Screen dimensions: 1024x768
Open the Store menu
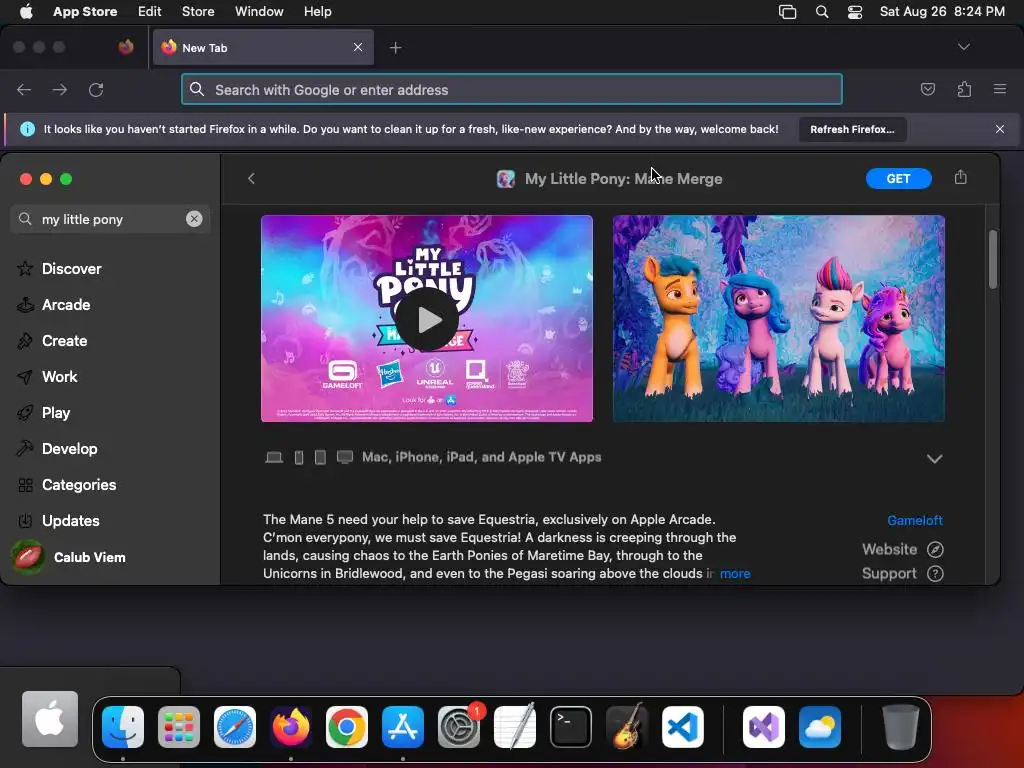tap(198, 12)
